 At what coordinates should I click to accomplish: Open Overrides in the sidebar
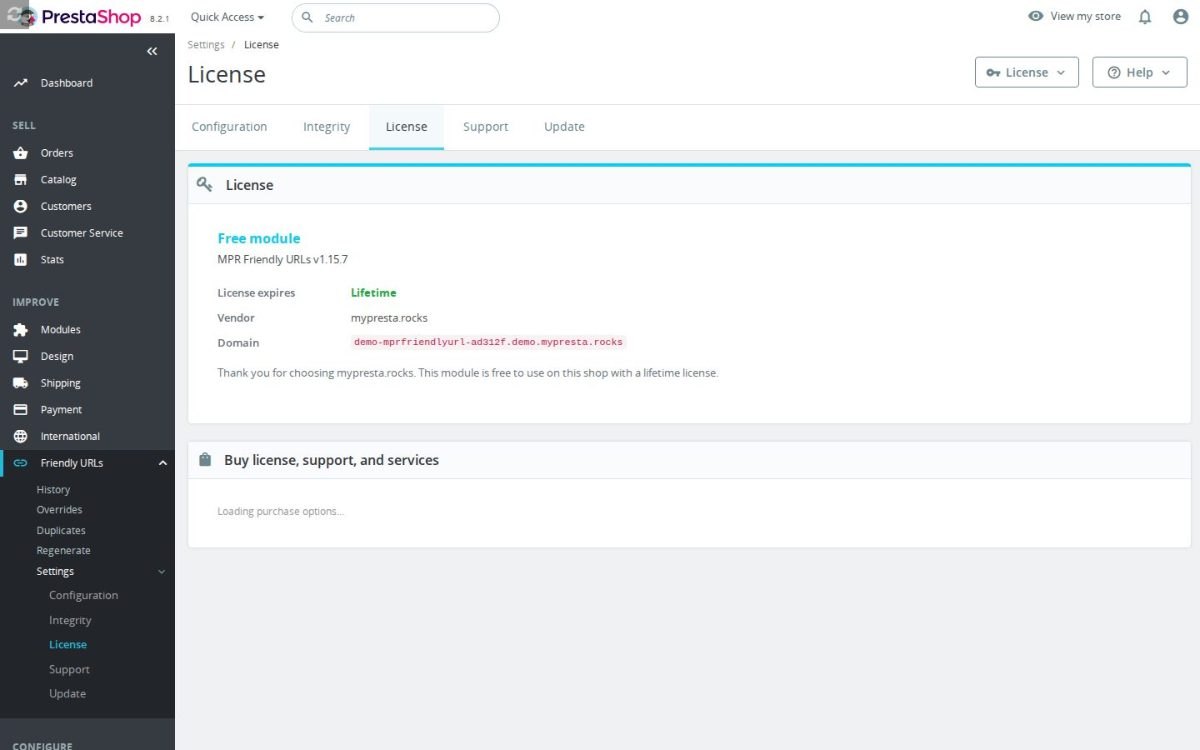pos(59,510)
